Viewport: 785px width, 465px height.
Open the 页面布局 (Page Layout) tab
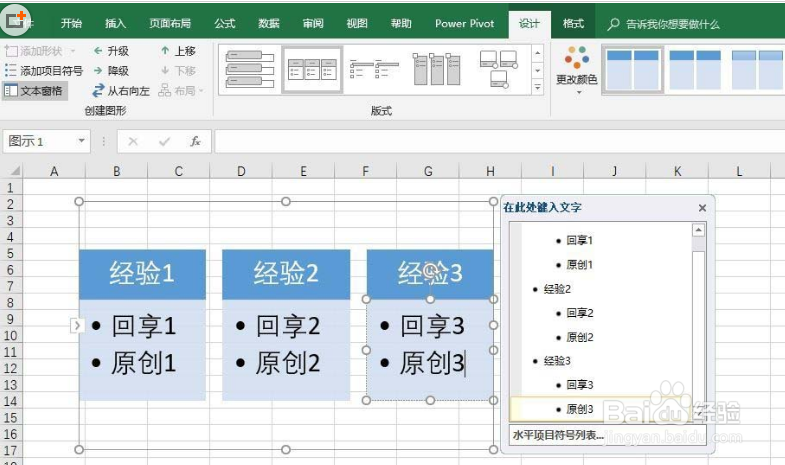tap(170, 24)
